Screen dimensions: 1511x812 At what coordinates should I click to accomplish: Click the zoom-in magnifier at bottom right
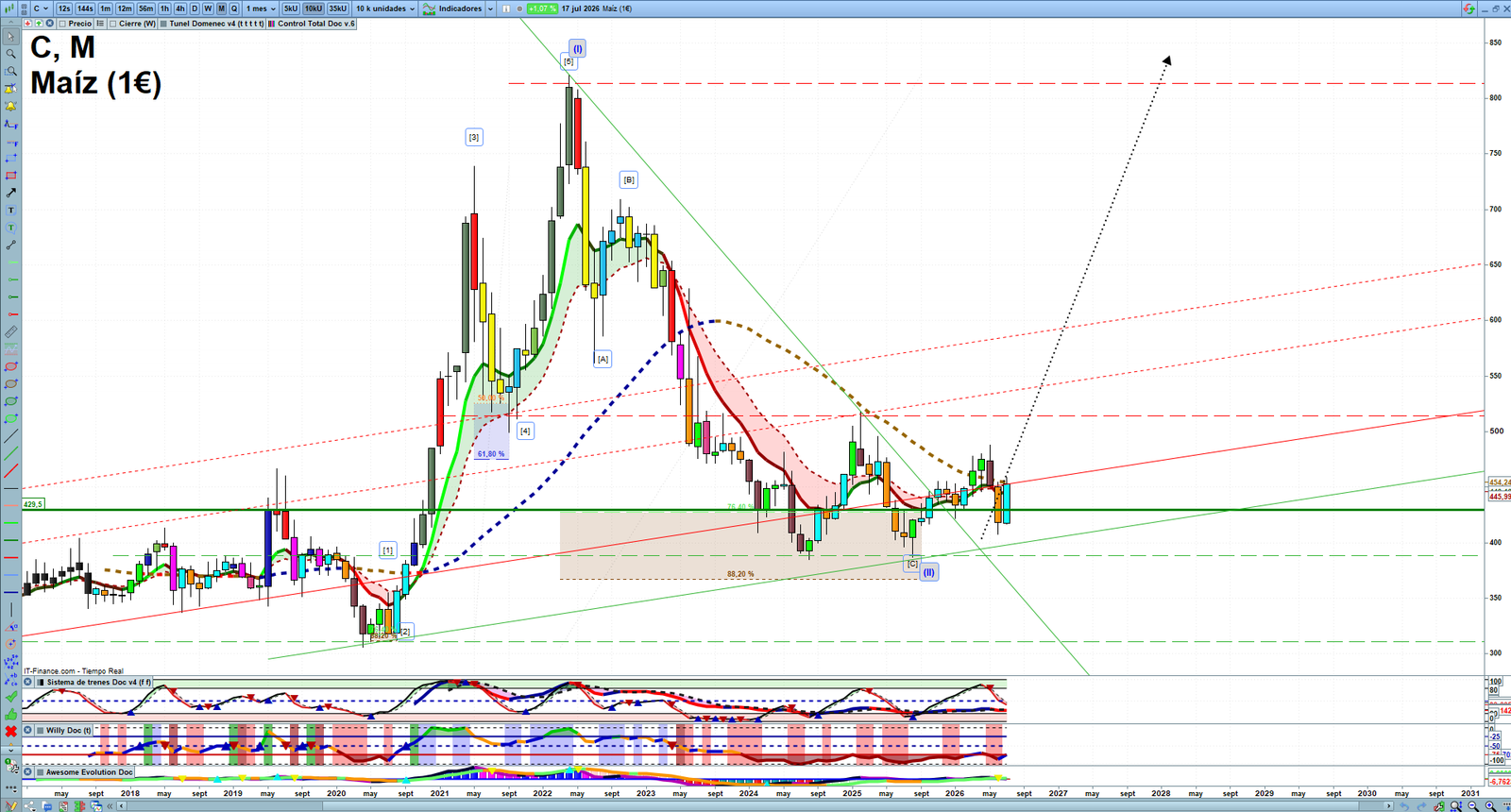coord(1489,805)
